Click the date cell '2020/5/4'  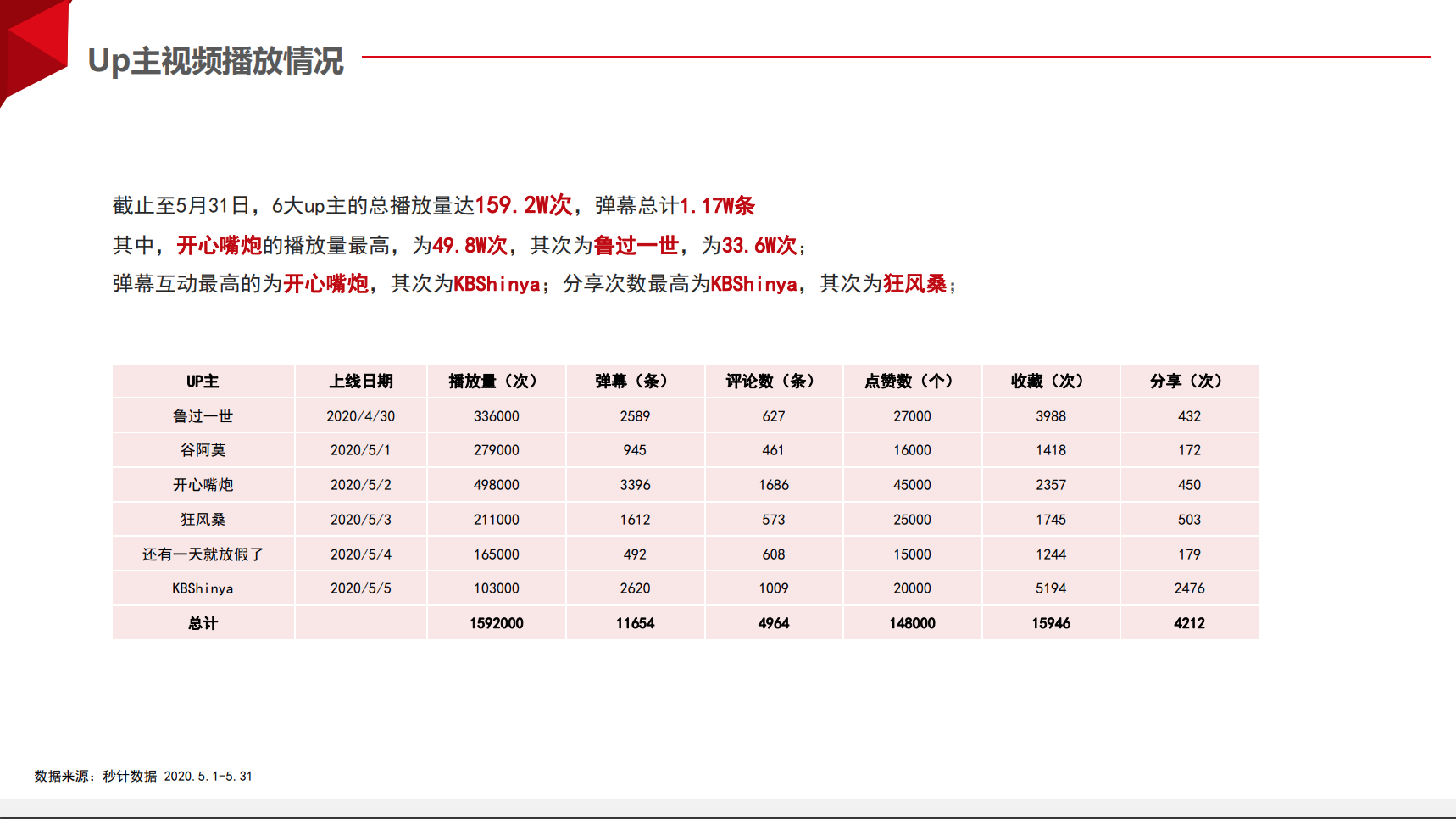point(361,554)
